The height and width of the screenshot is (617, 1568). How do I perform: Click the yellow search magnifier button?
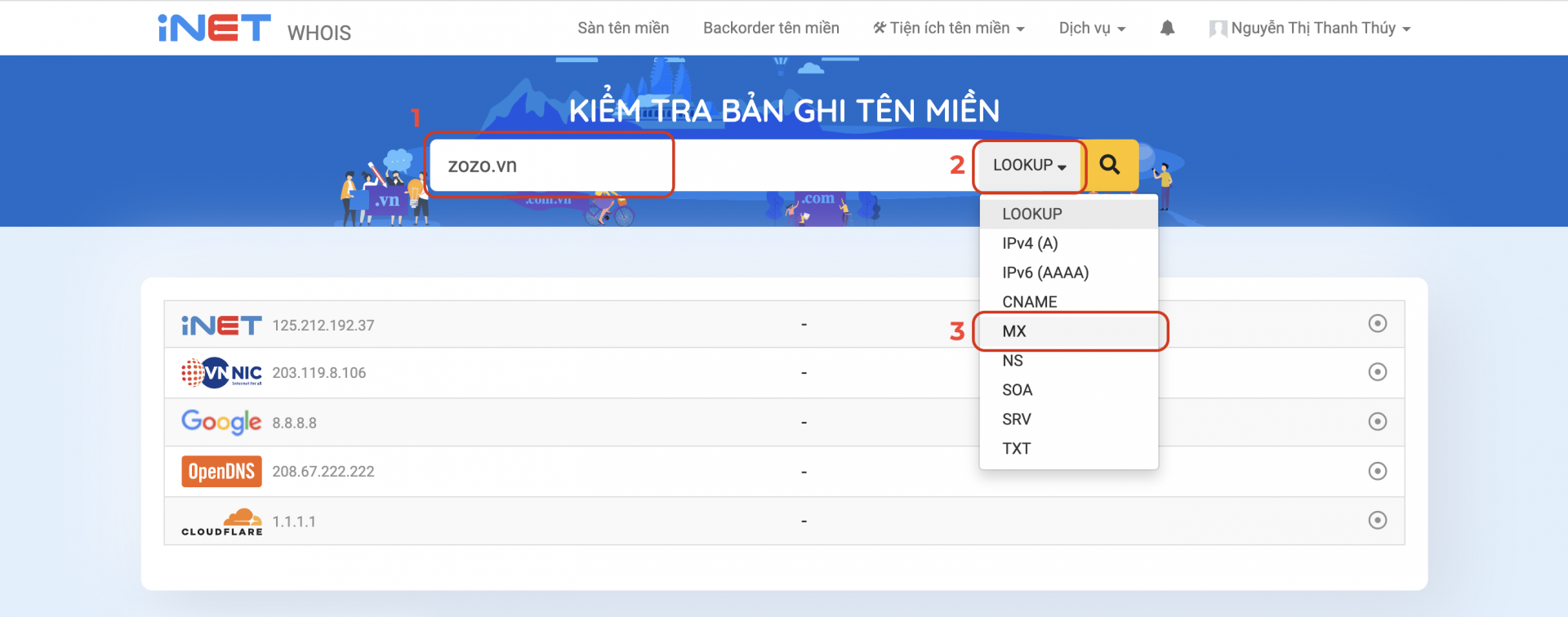click(1110, 165)
